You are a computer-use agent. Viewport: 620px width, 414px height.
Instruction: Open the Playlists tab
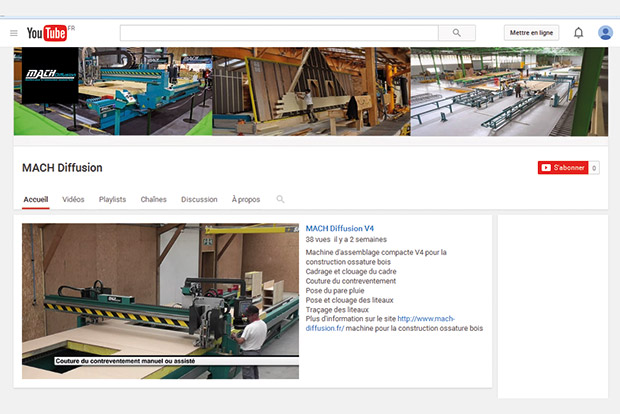pos(112,199)
